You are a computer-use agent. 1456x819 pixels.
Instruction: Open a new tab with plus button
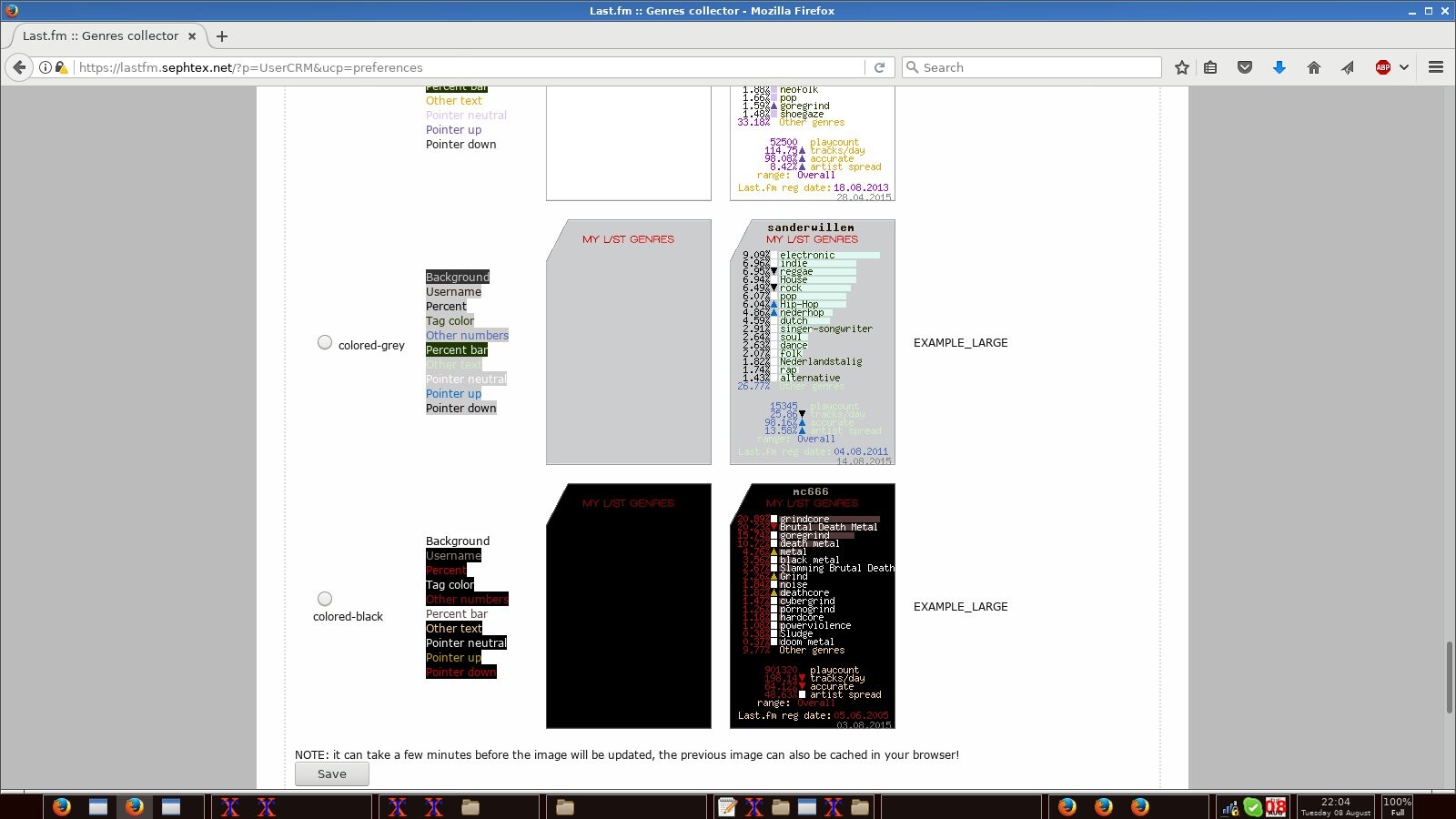coord(222,36)
